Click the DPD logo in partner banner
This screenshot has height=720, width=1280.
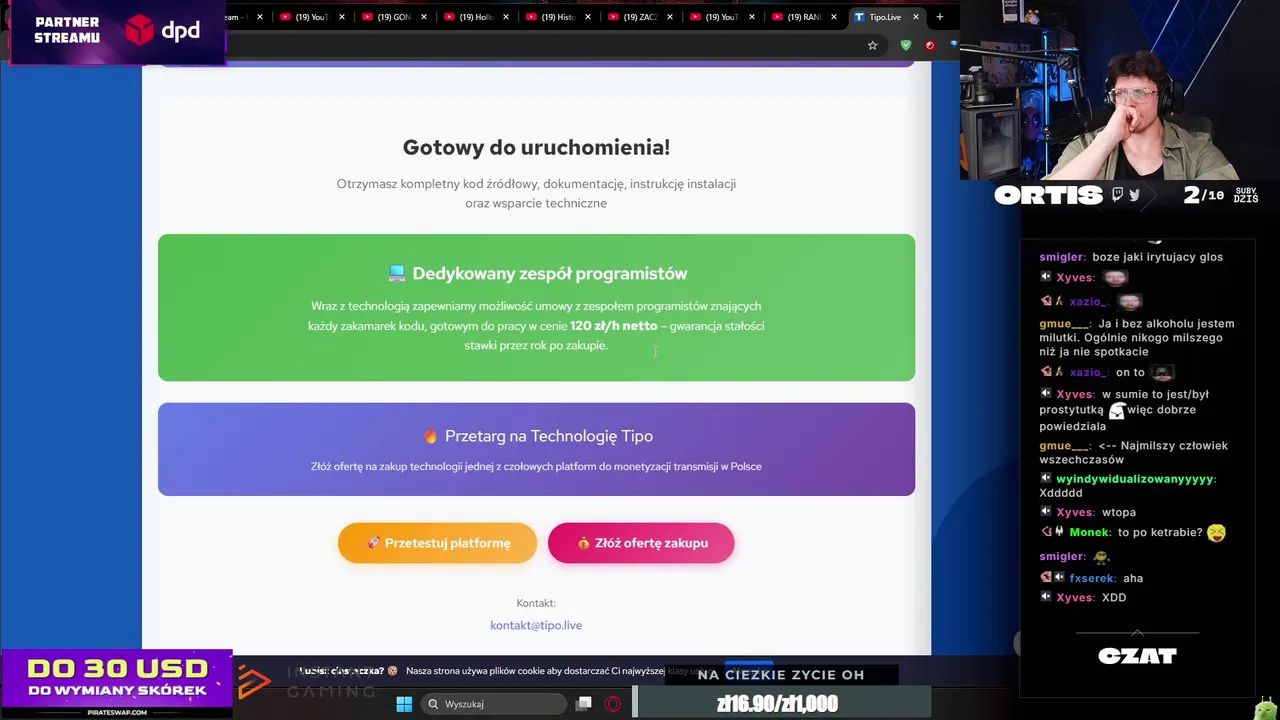[162, 31]
